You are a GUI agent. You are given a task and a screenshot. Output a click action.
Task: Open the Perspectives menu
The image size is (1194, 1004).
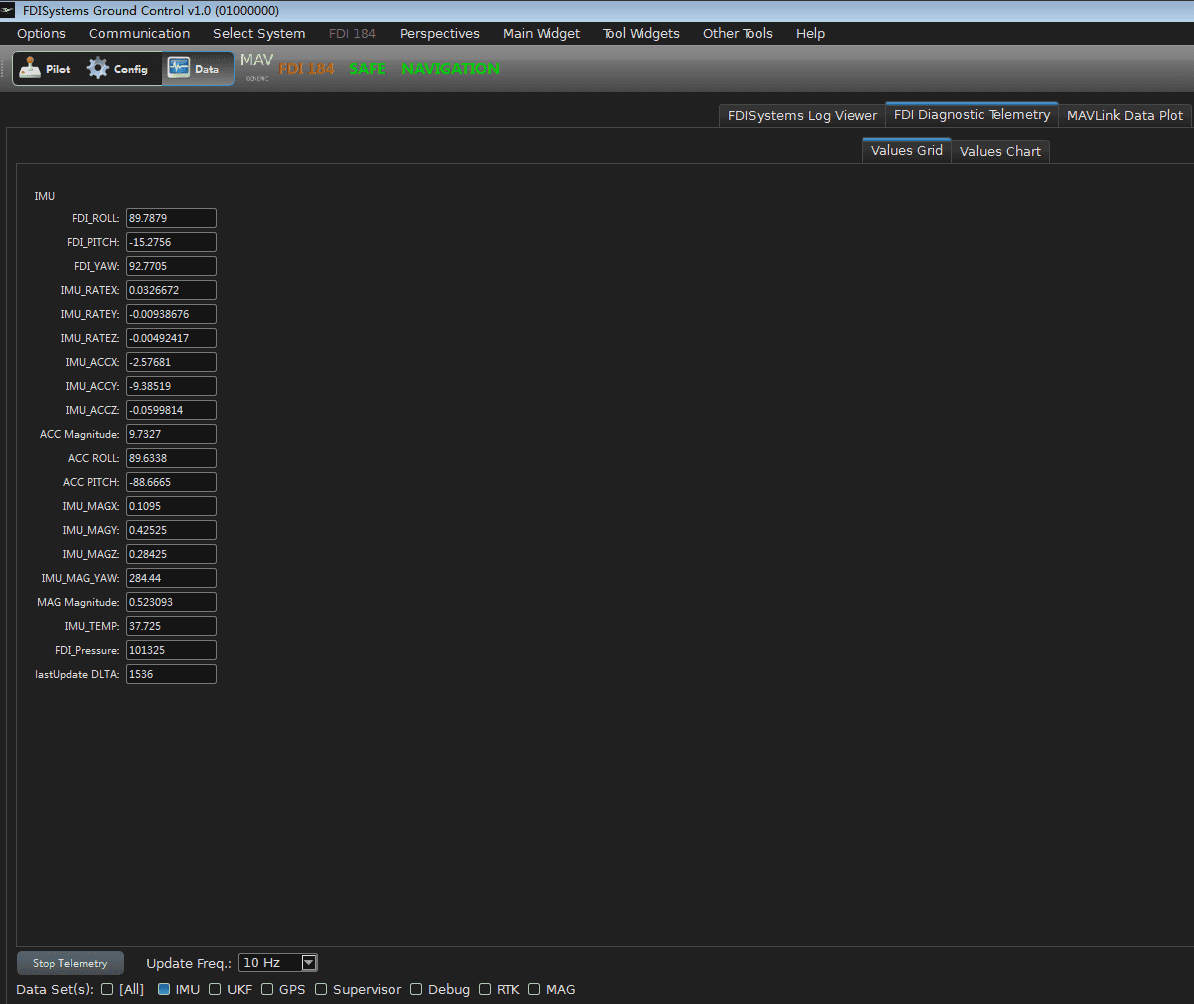(x=439, y=33)
